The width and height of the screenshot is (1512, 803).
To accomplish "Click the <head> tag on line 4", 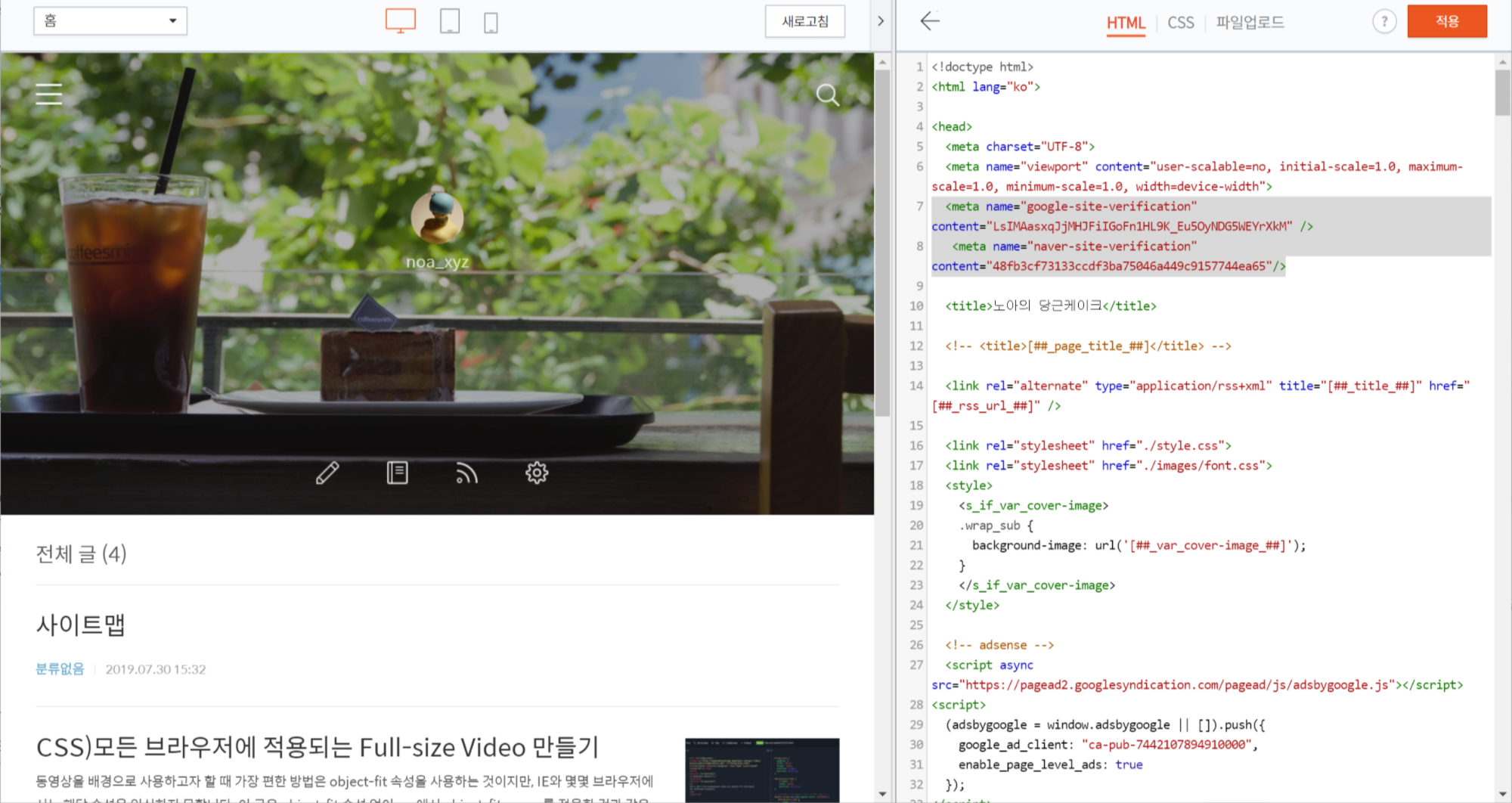I will tap(952, 127).
